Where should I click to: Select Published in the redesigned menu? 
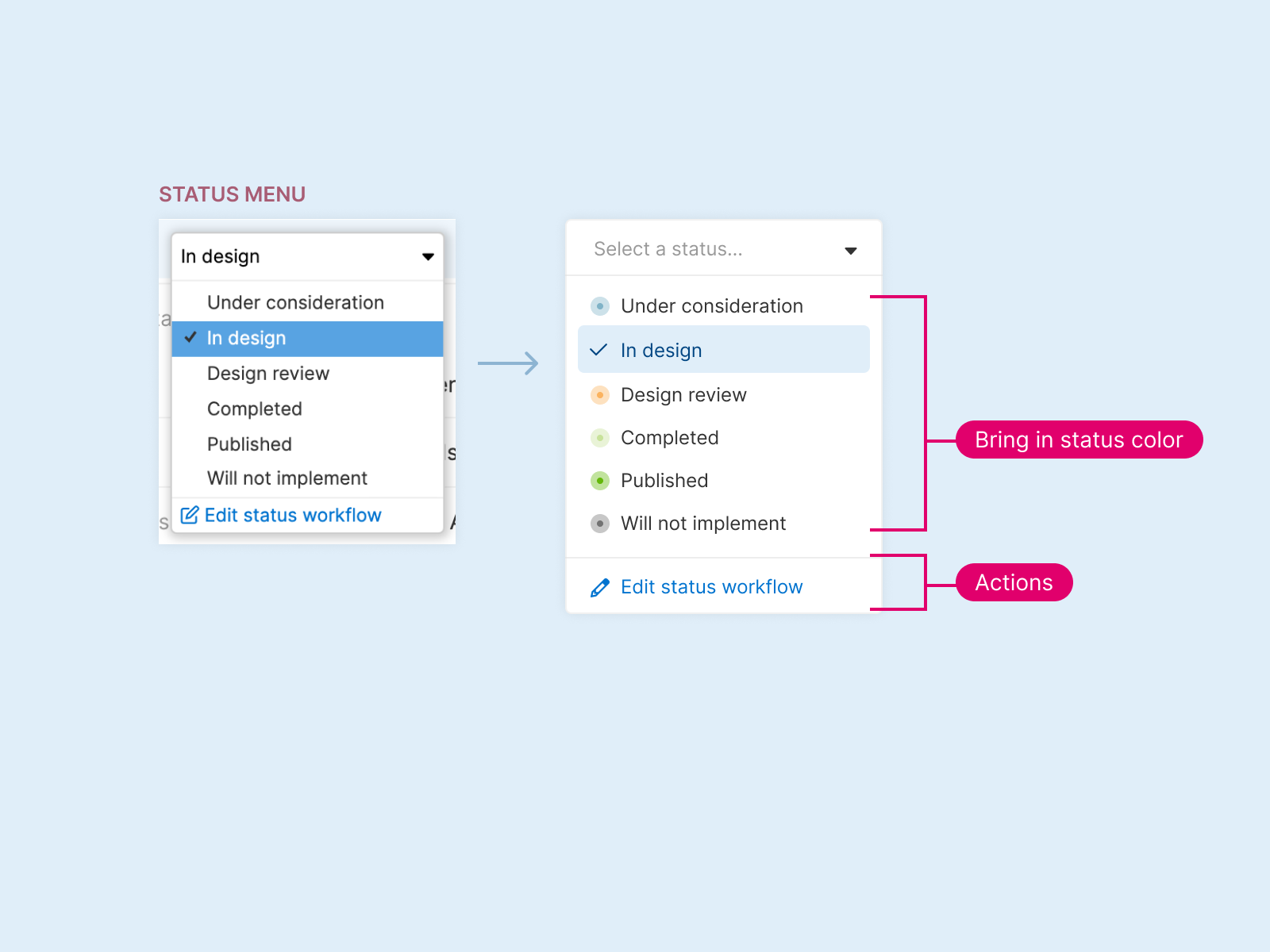tap(664, 481)
